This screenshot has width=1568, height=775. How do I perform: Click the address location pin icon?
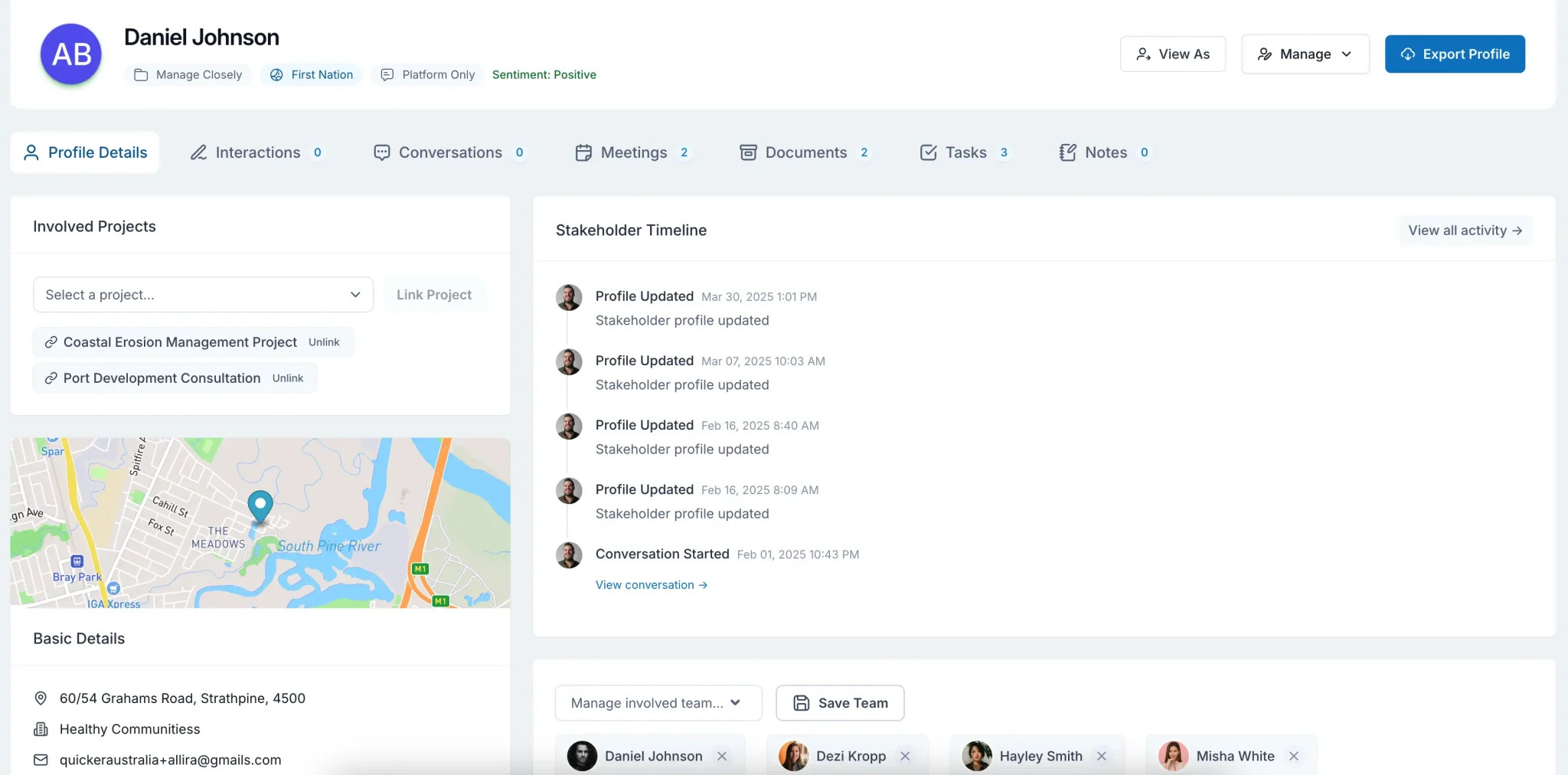[41, 698]
